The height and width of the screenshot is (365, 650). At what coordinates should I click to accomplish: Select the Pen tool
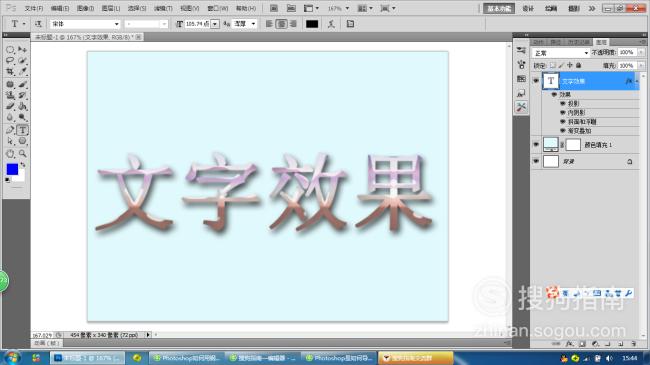pos(10,130)
